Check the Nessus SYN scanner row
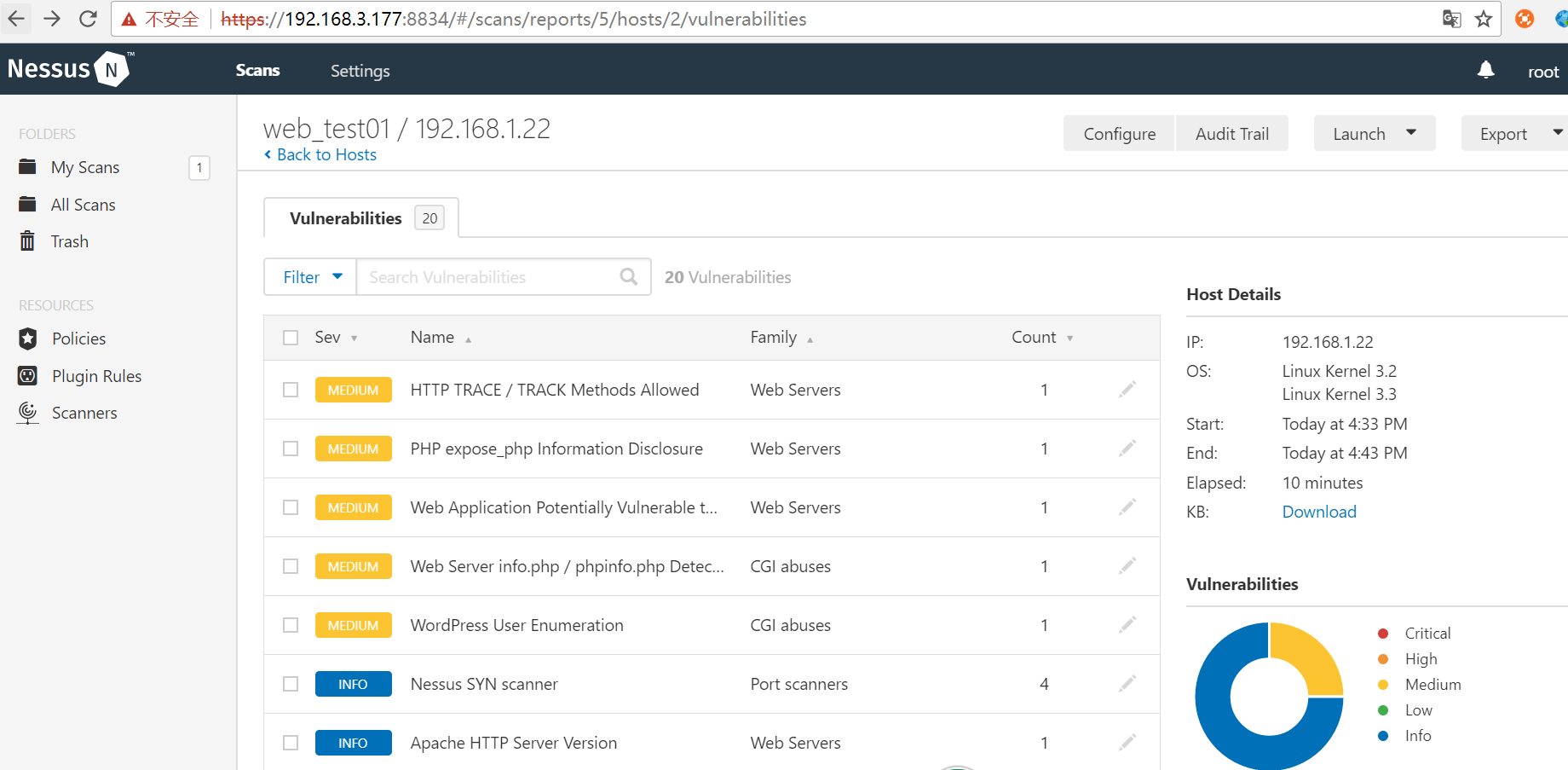 pyautogui.click(x=291, y=684)
